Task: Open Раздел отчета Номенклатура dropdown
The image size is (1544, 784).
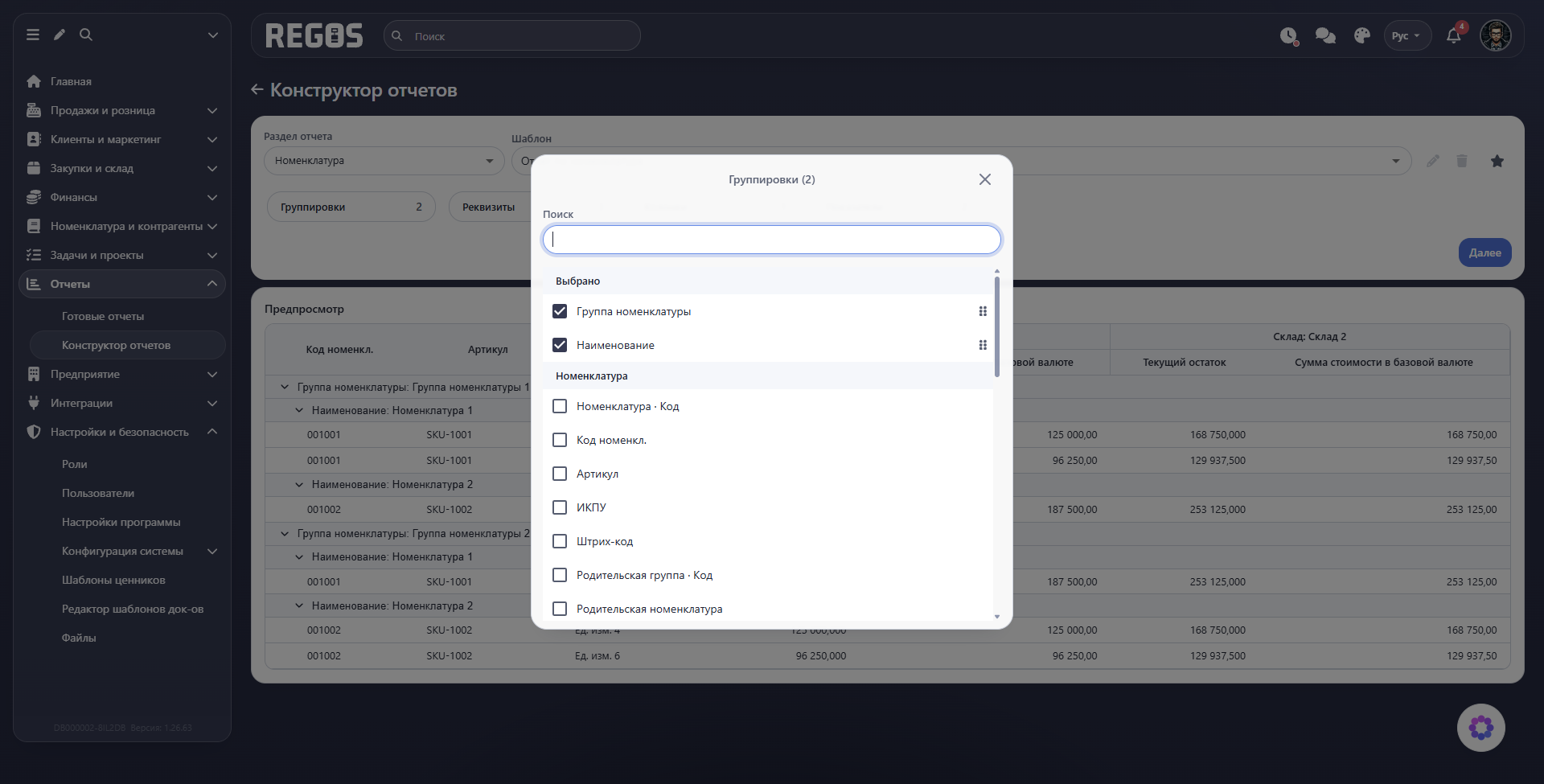Action: pyautogui.click(x=384, y=161)
